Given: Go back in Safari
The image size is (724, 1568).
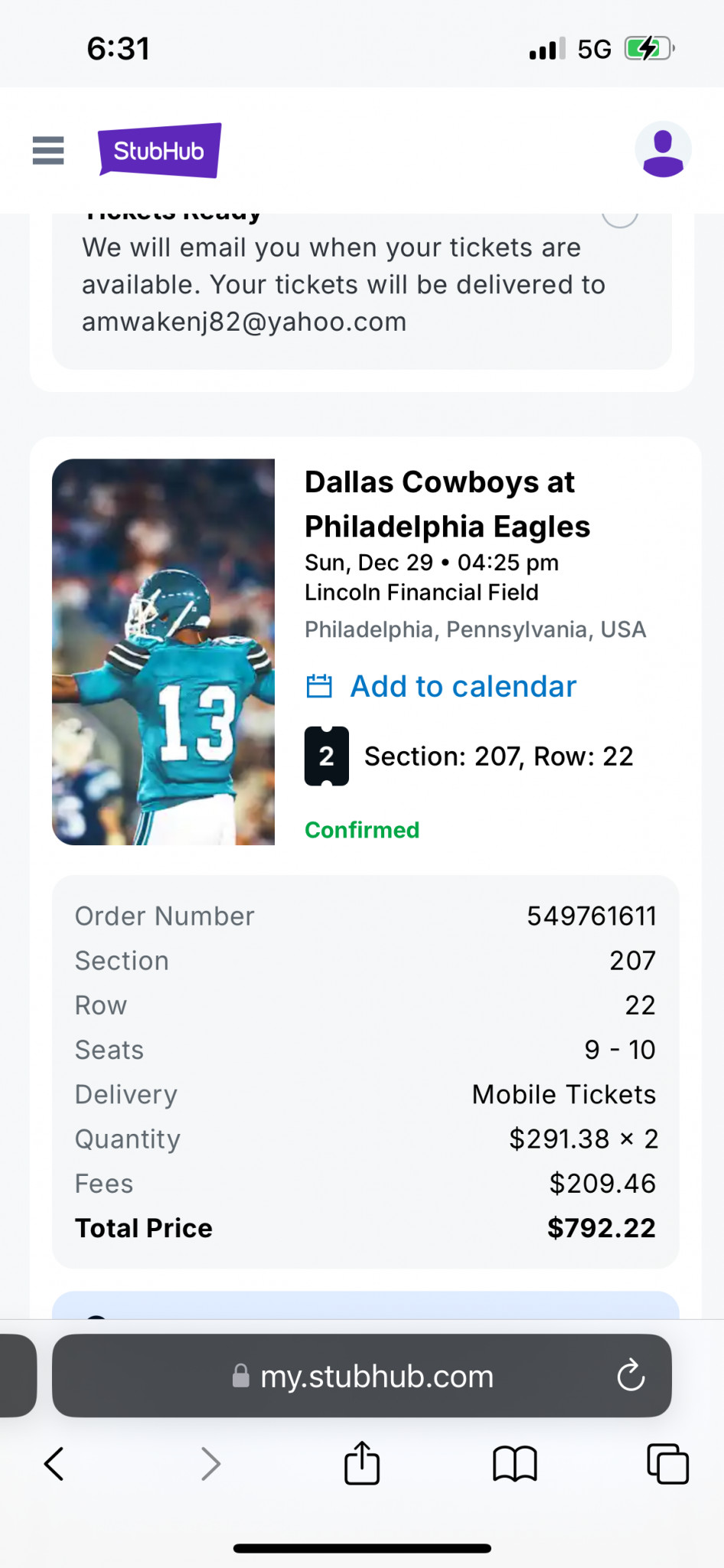Looking at the screenshot, I should pos(54,1464).
